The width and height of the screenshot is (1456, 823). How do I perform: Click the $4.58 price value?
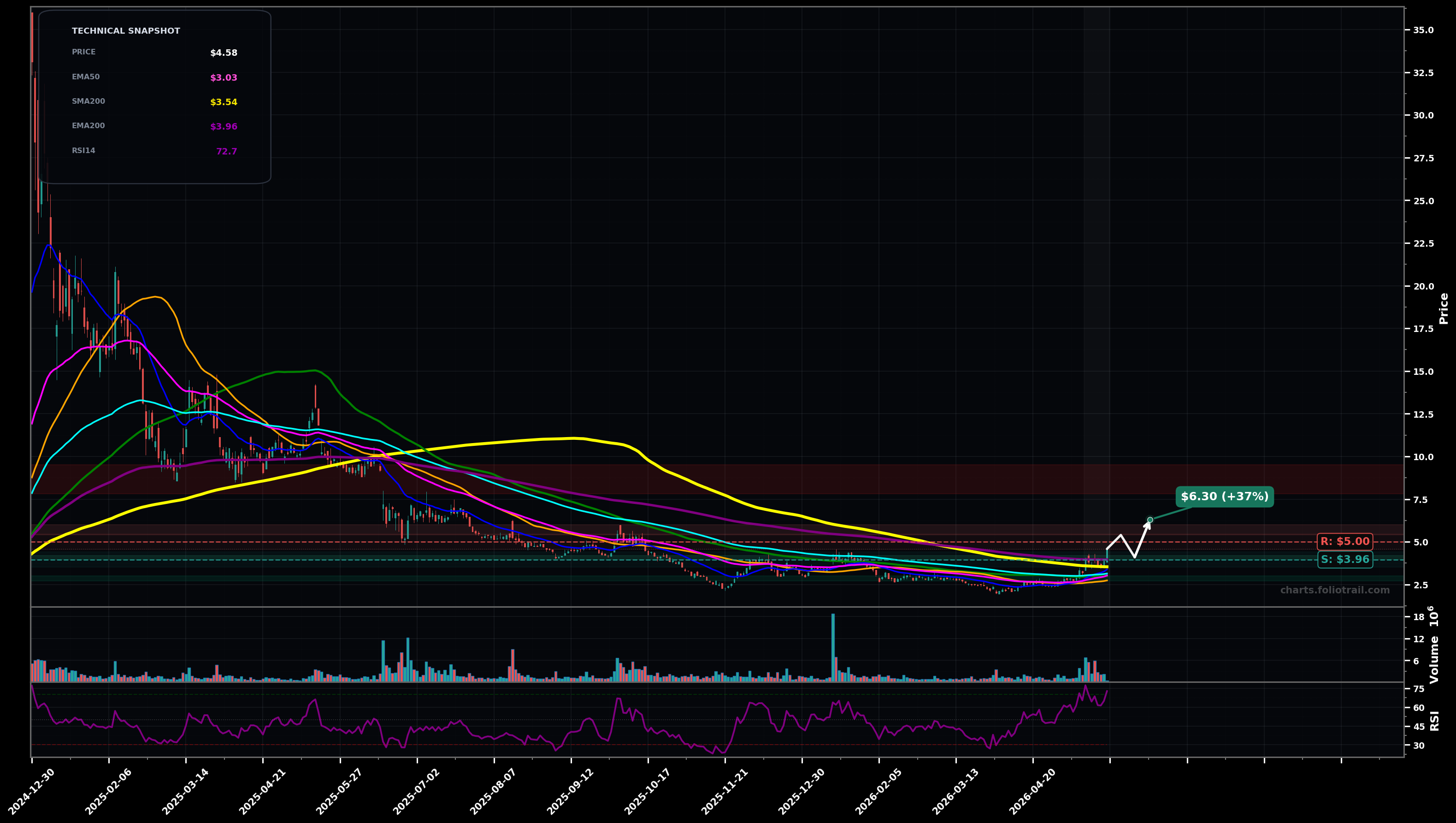point(224,53)
